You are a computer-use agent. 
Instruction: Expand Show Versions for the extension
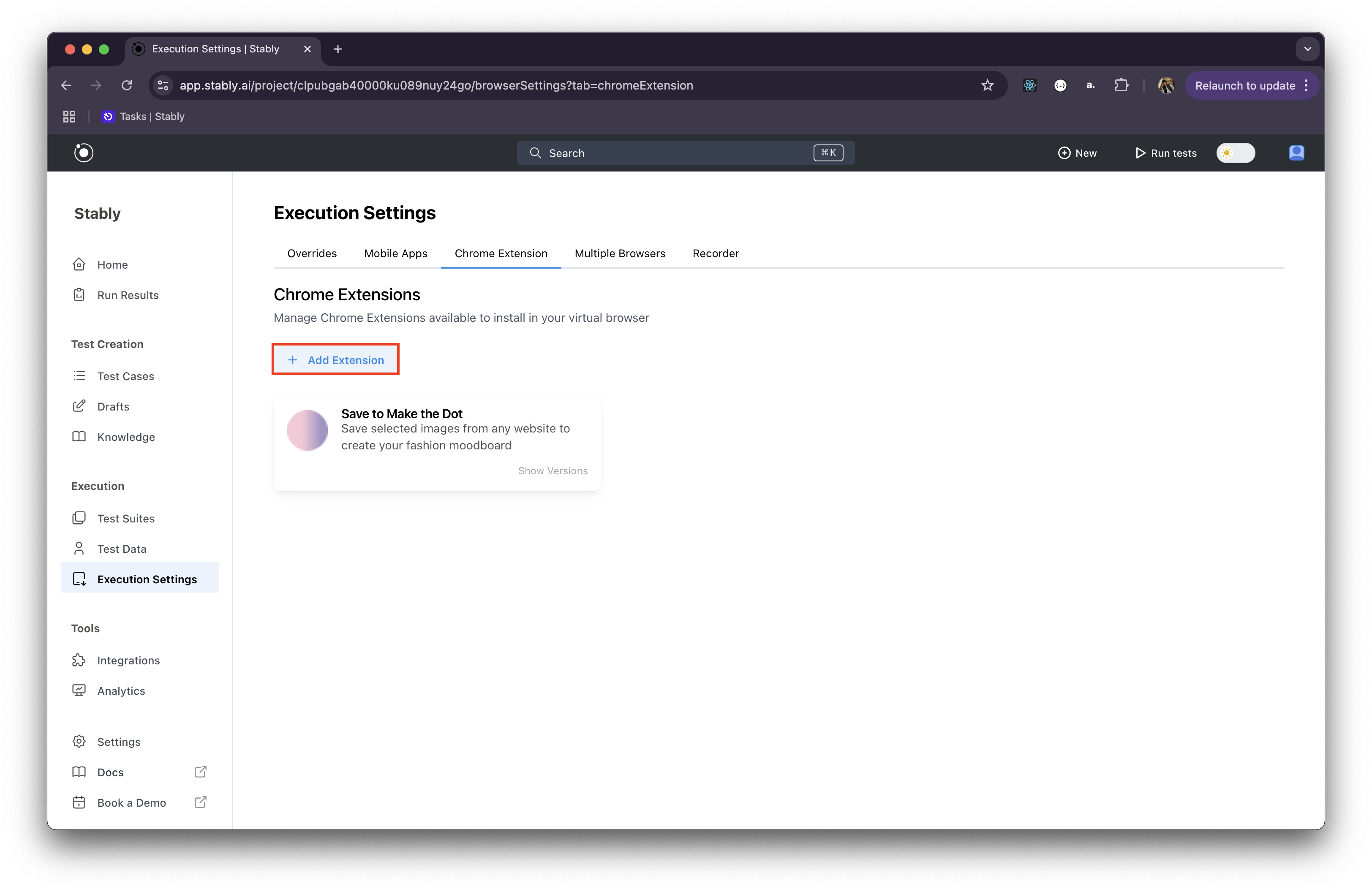(552, 471)
